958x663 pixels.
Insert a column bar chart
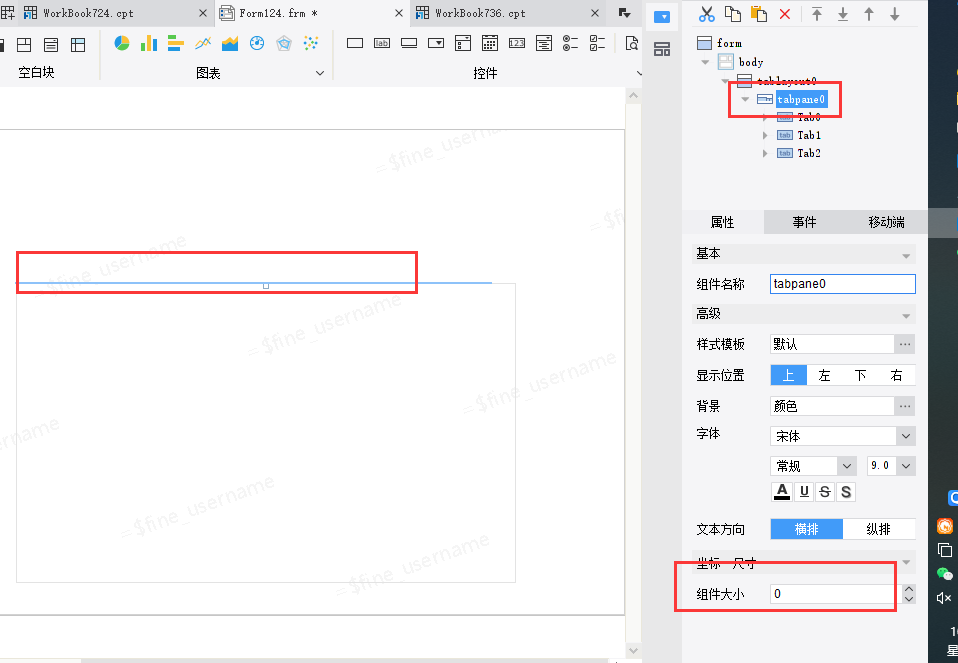148,43
